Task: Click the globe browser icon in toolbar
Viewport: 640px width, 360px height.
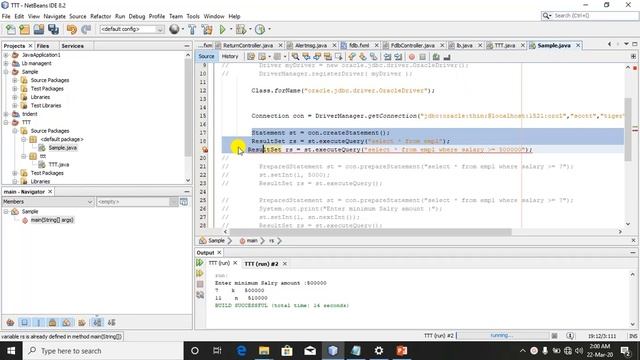Action: click(174, 29)
